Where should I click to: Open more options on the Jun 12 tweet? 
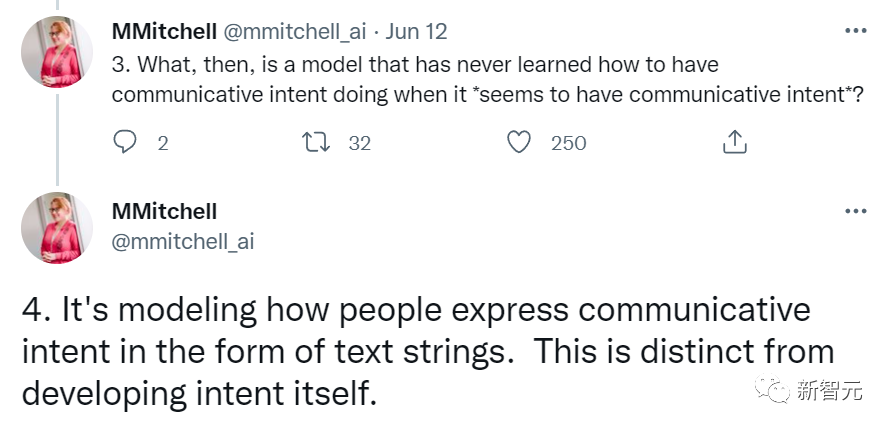click(x=855, y=31)
